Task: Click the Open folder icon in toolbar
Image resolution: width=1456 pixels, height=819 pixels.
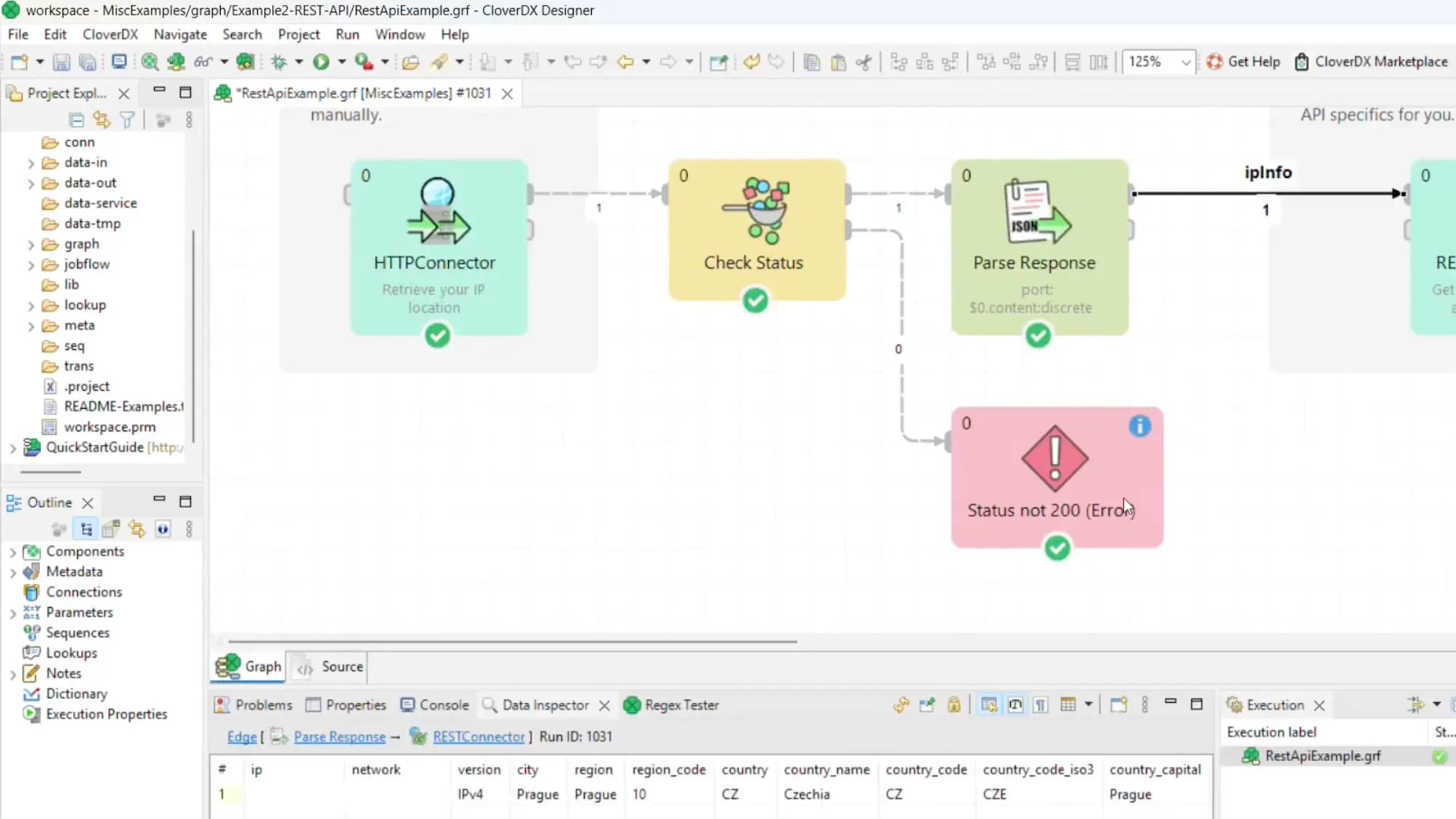Action: (410, 62)
